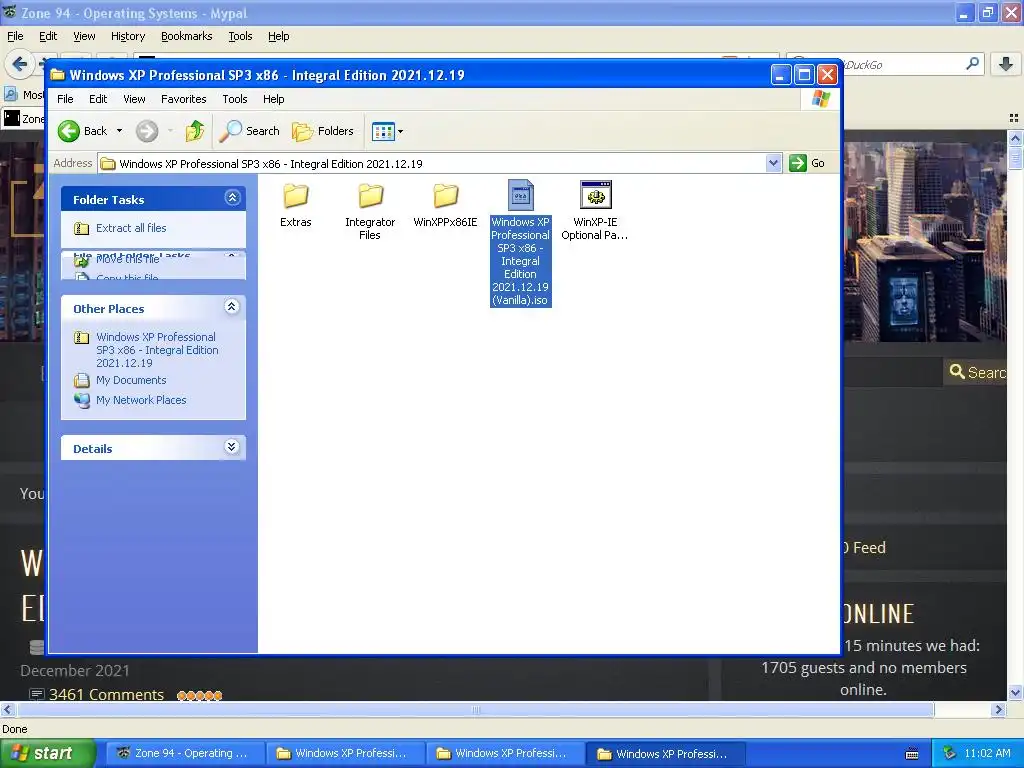Click the Start button
This screenshot has width=1024, height=768.
48,753
